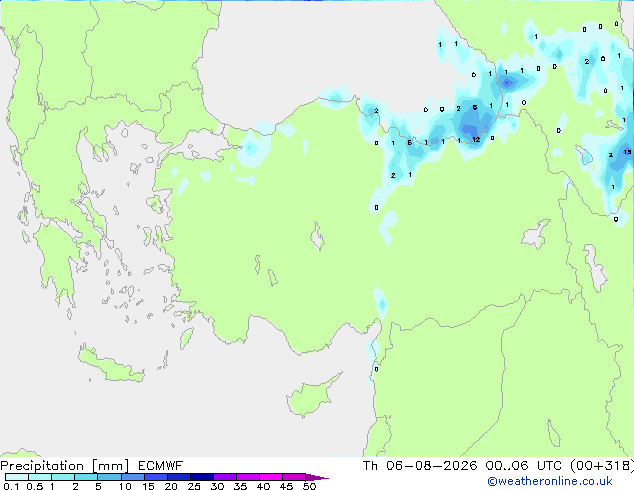
Task: Select the 30–35 mm purple legend box
Action: coord(224,477)
